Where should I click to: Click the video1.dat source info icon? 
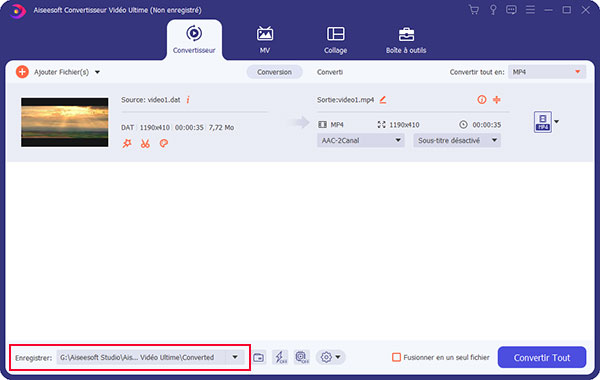(188, 100)
